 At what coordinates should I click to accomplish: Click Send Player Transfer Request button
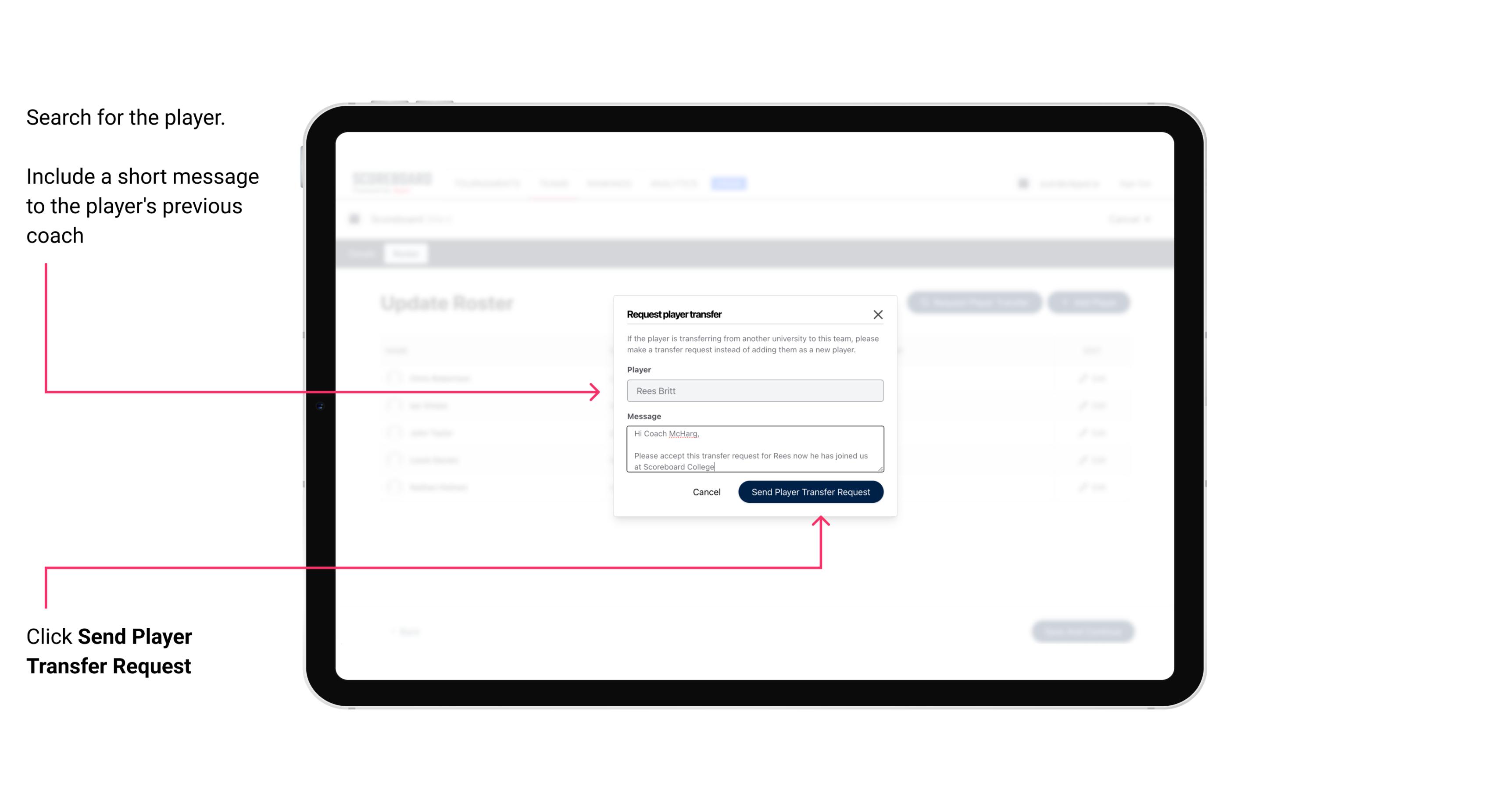[810, 491]
